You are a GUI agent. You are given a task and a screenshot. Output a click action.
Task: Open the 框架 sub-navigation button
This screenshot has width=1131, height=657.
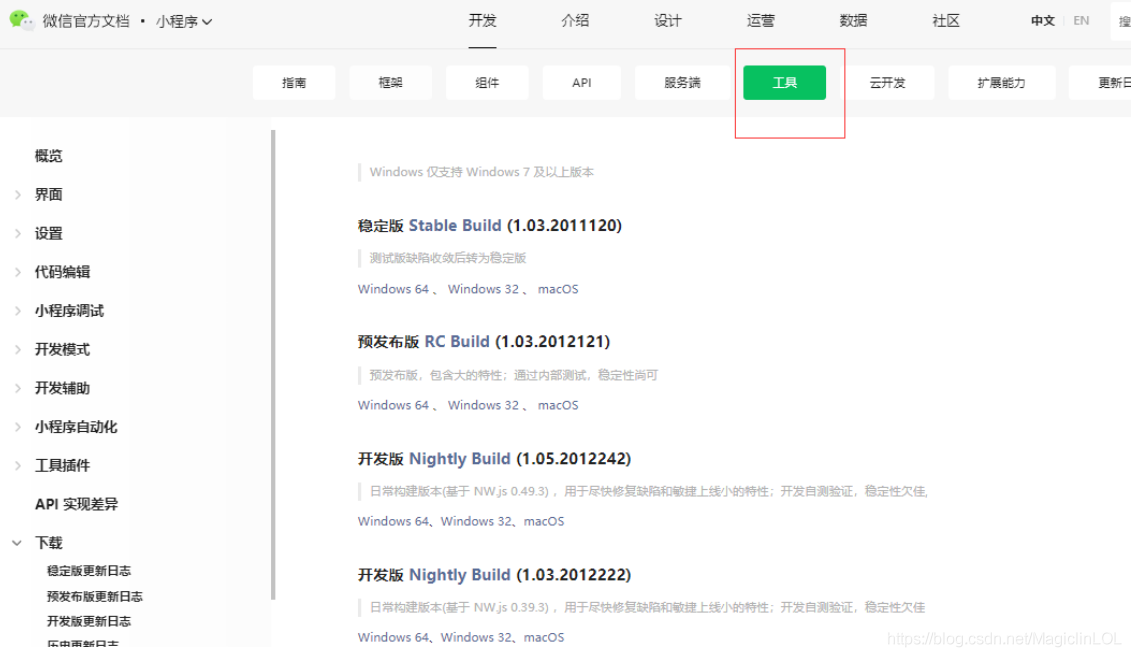pos(390,83)
